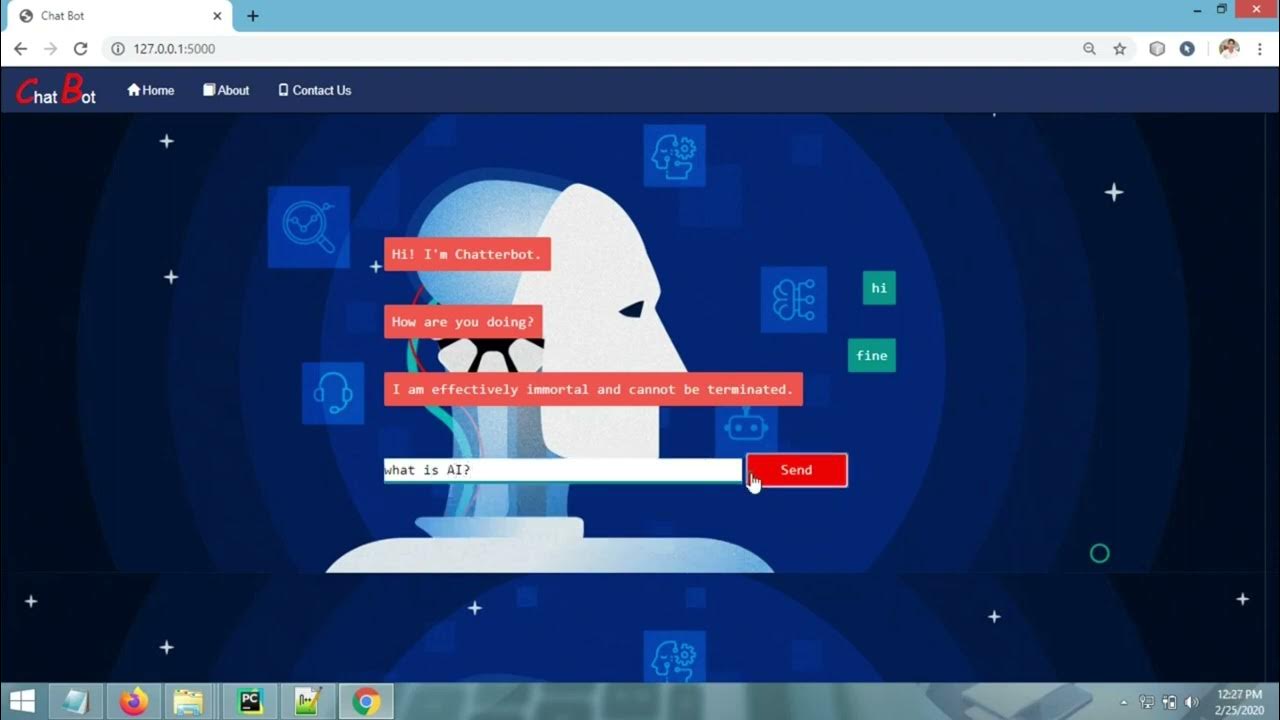The image size is (1280, 720).
Task: Open the Home nav link
Action: pos(151,90)
